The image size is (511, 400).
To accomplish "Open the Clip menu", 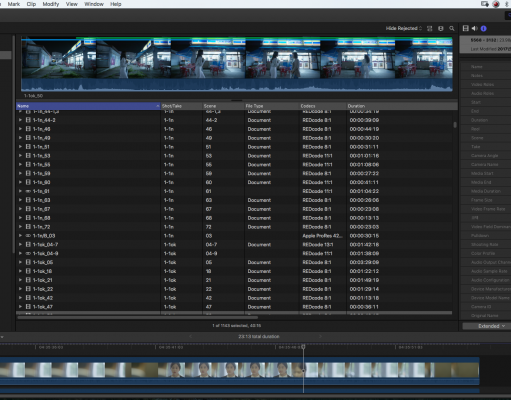I will [31, 4].
